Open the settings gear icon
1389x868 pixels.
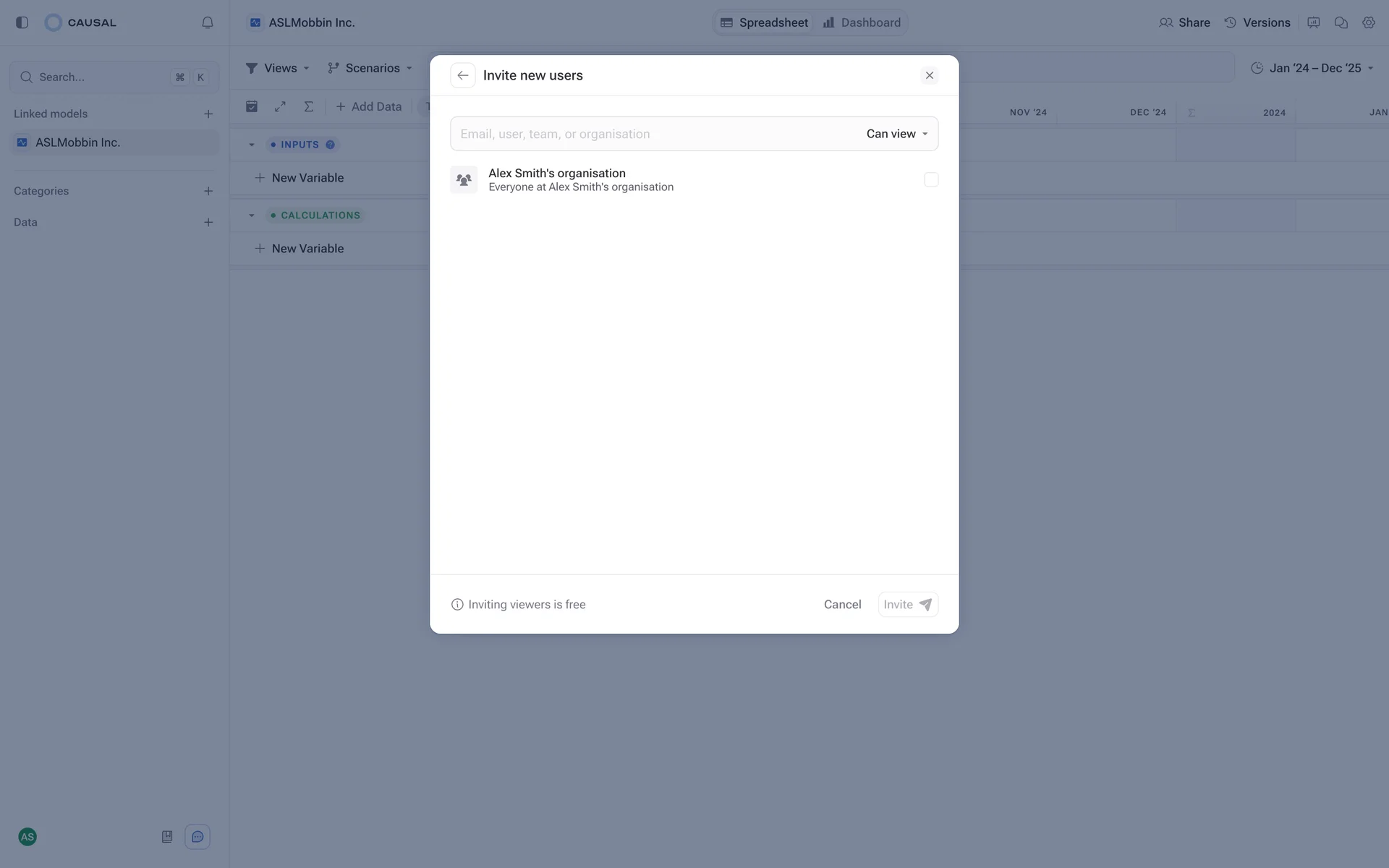[1368, 22]
